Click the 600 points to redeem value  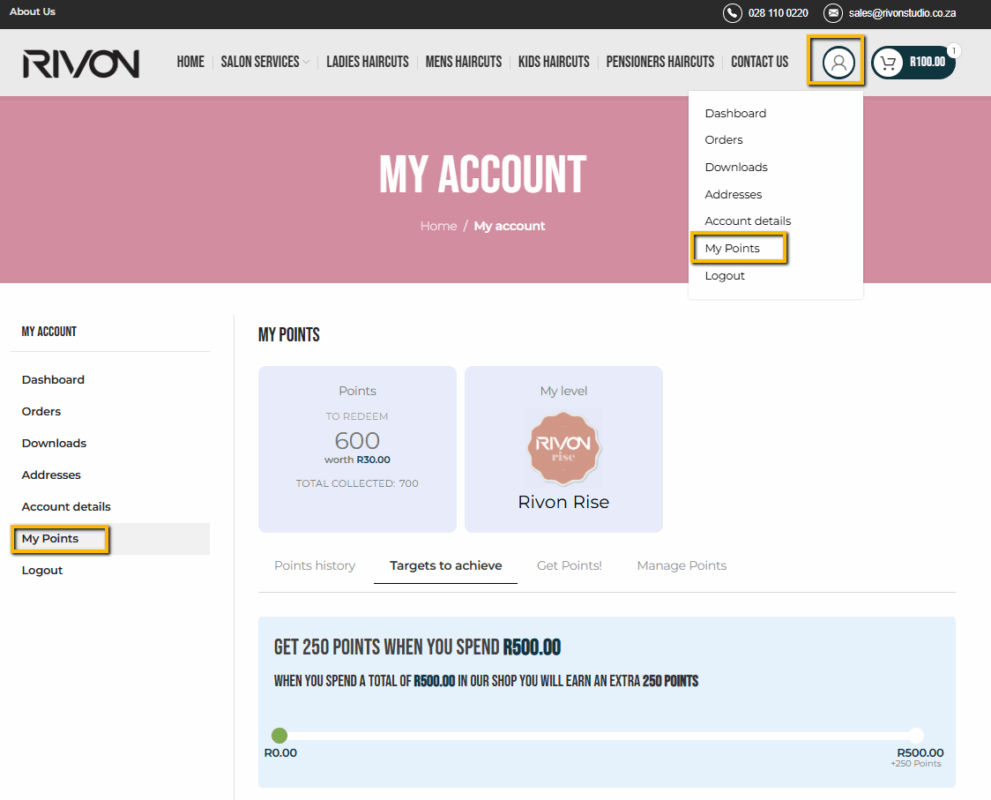click(357, 440)
